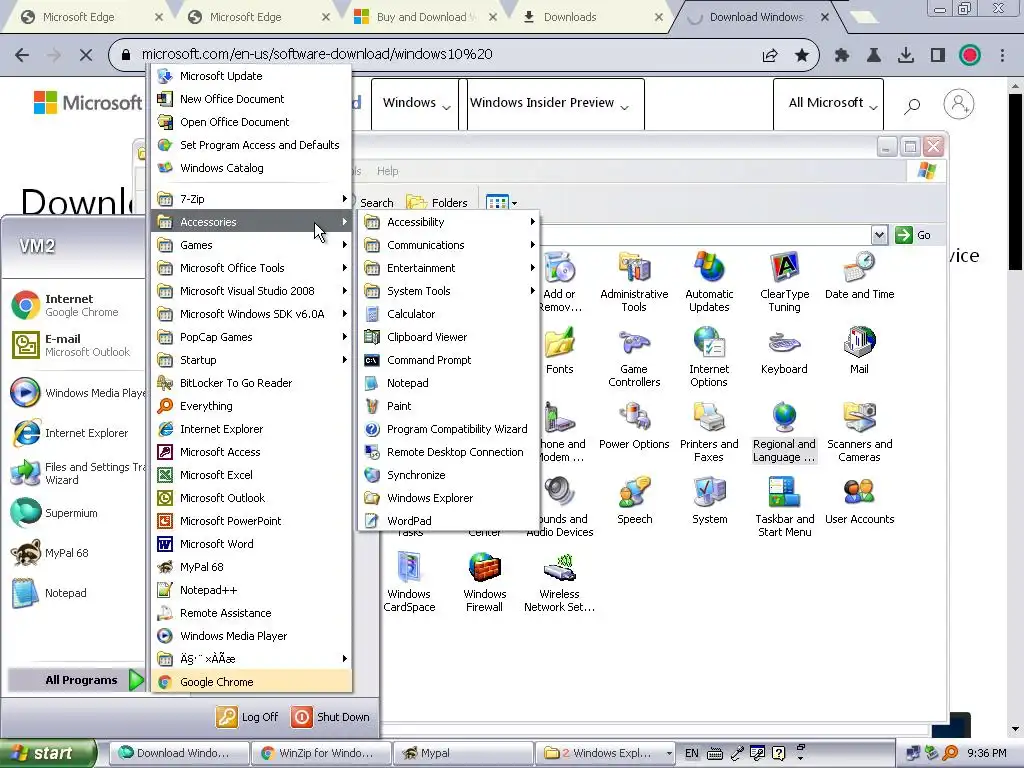Click the EN language bar indicator
The width and height of the screenshot is (1024, 768).
point(692,753)
